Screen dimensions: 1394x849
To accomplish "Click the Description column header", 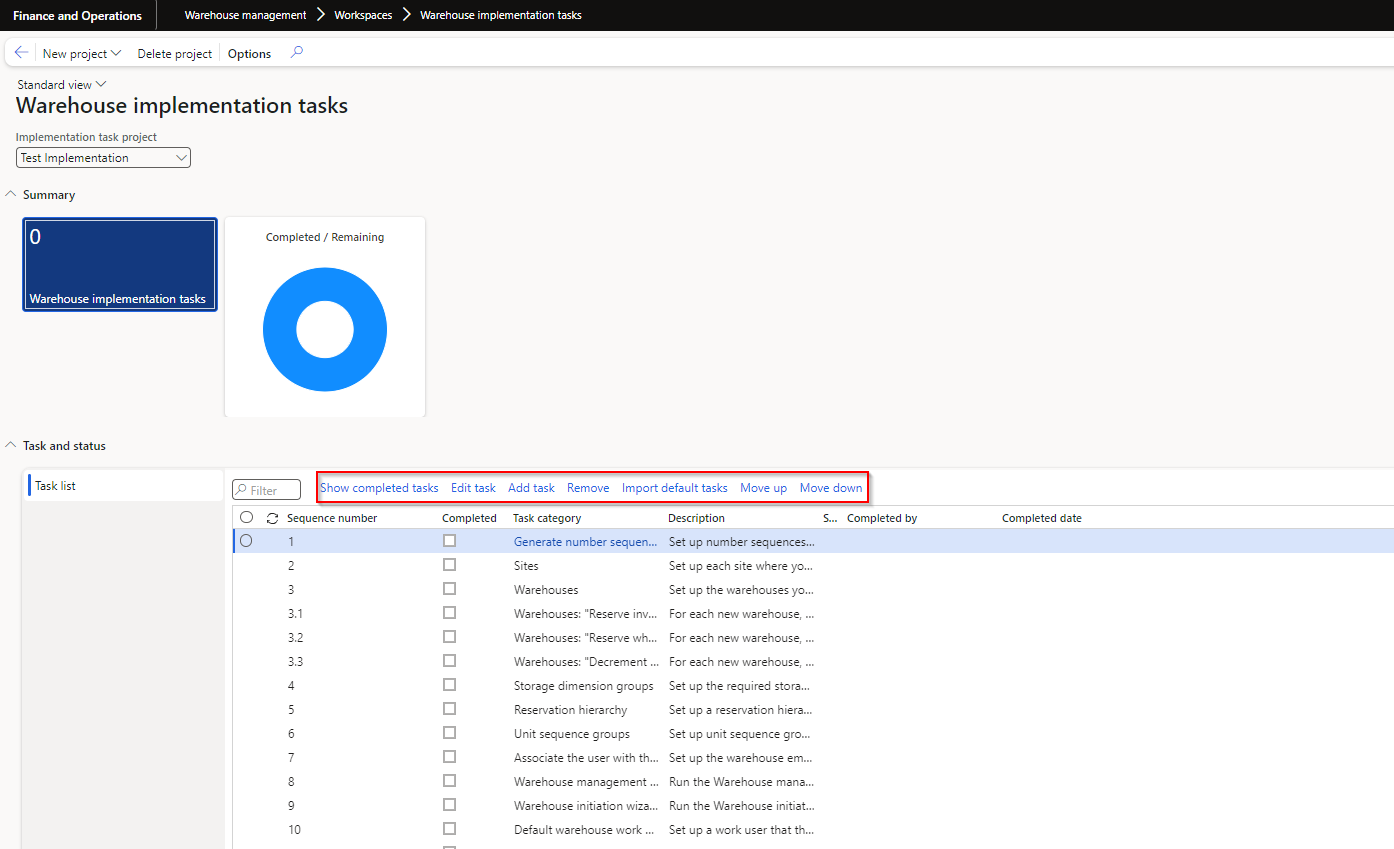I will coord(696,518).
